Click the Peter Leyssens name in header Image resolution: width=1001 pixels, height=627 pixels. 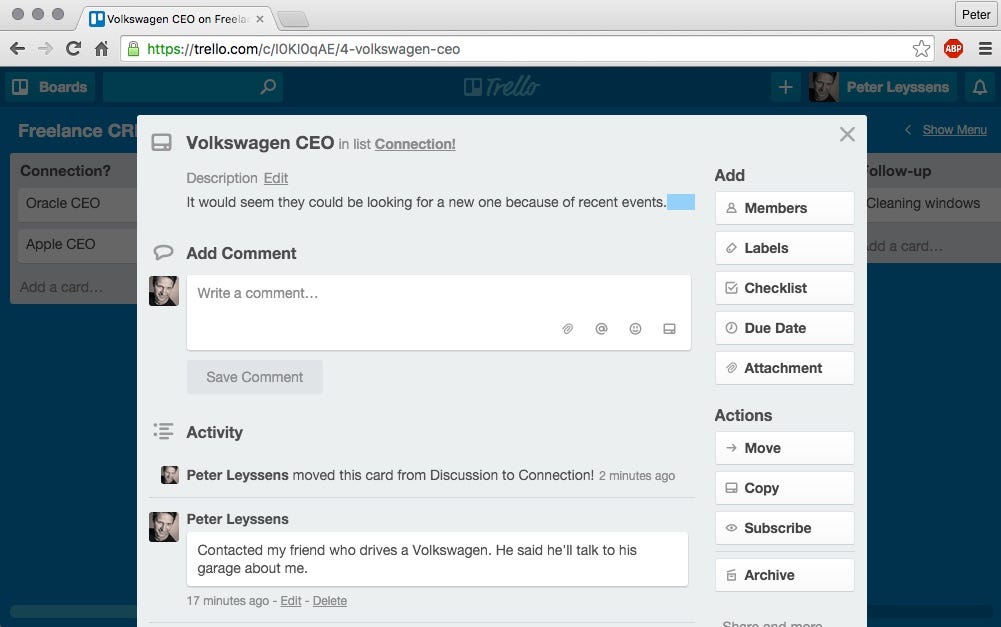[898, 87]
